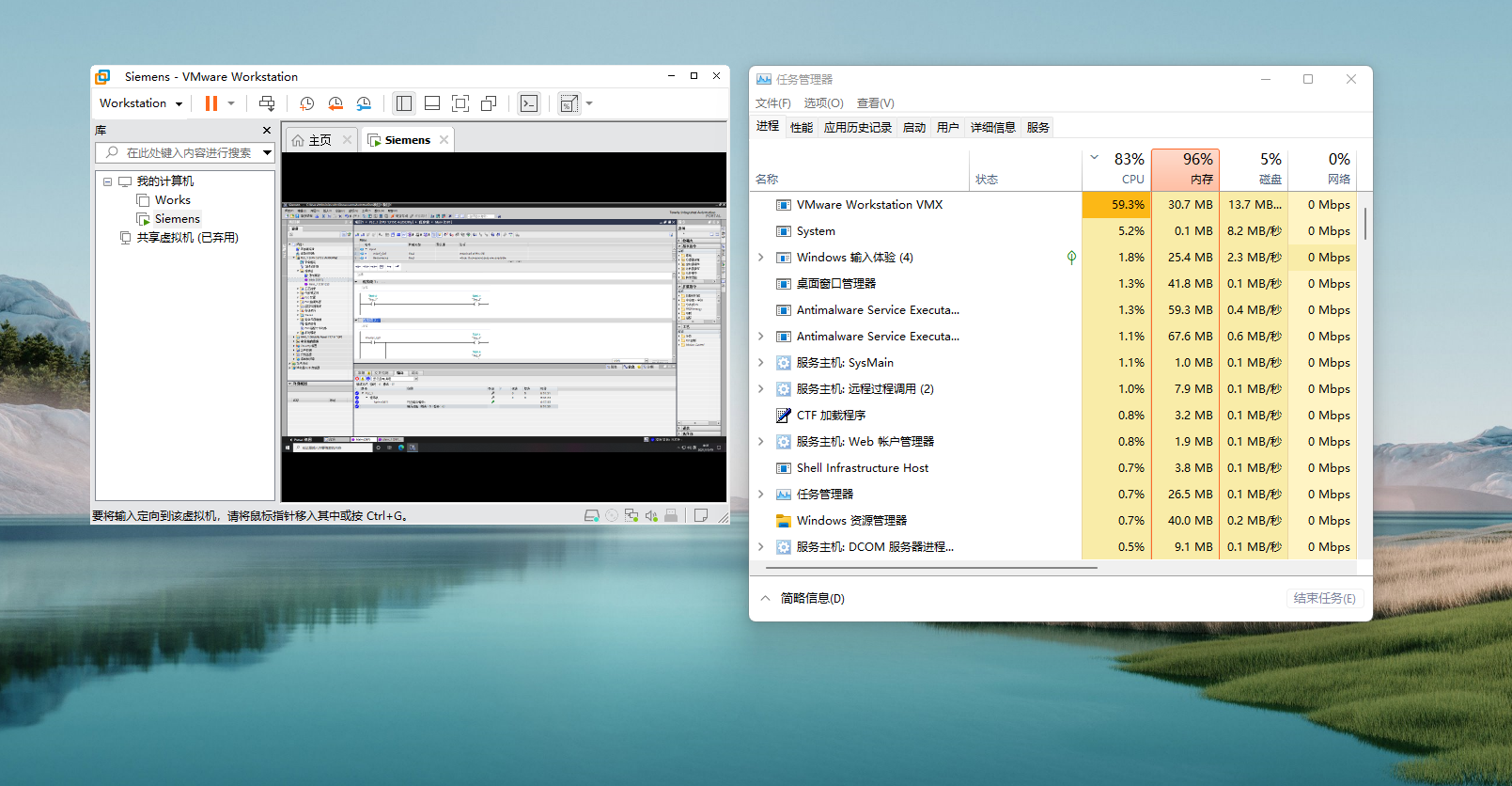Click the library search input field
The width and height of the screenshot is (1512, 786).
(188, 152)
